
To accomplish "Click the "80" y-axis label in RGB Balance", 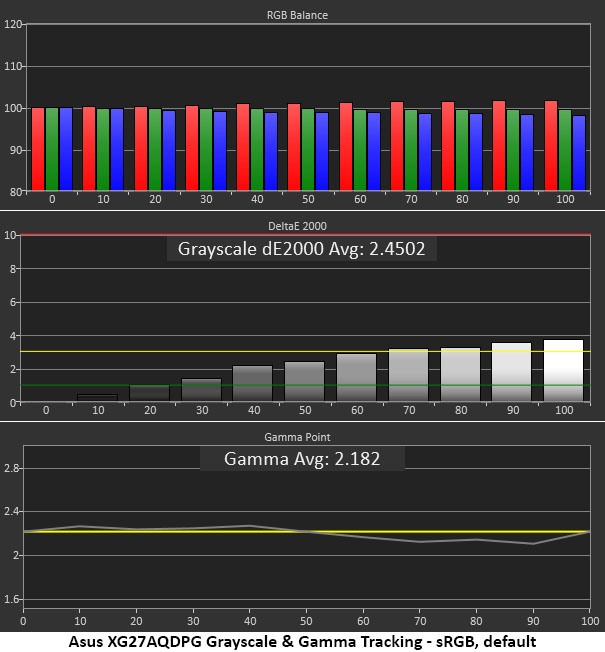I will click(x=16, y=192).
